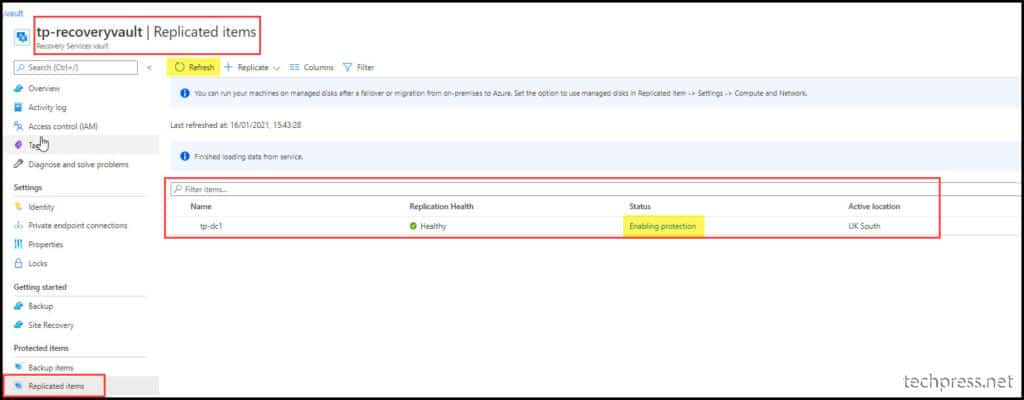Open Properties settings
This screenshot has width=1024, height=400.
[x=46, y=244]
